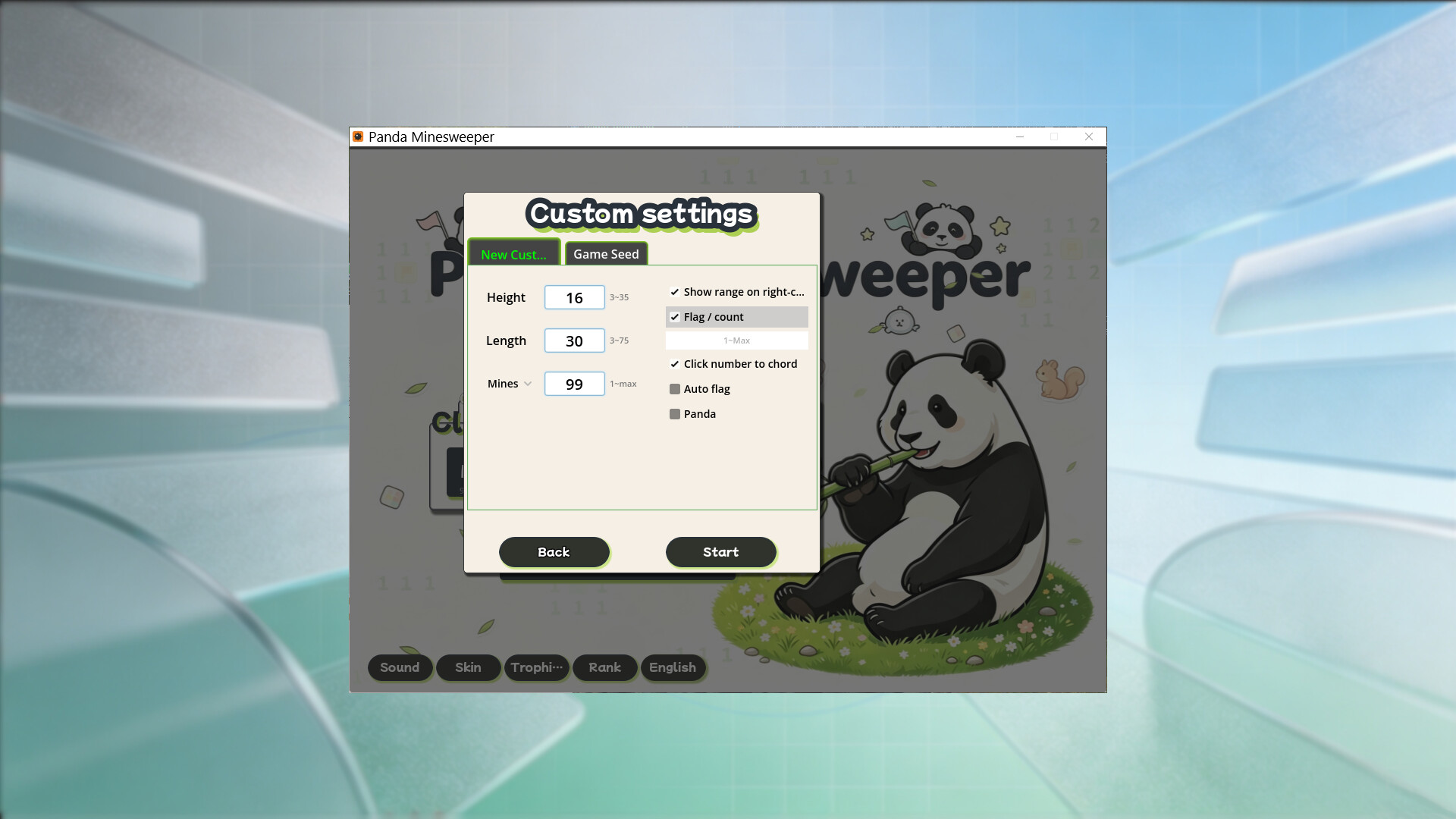Screen dimensions: 1456x819
Task: Click the 3~35 height range hint
Action: 619,297
